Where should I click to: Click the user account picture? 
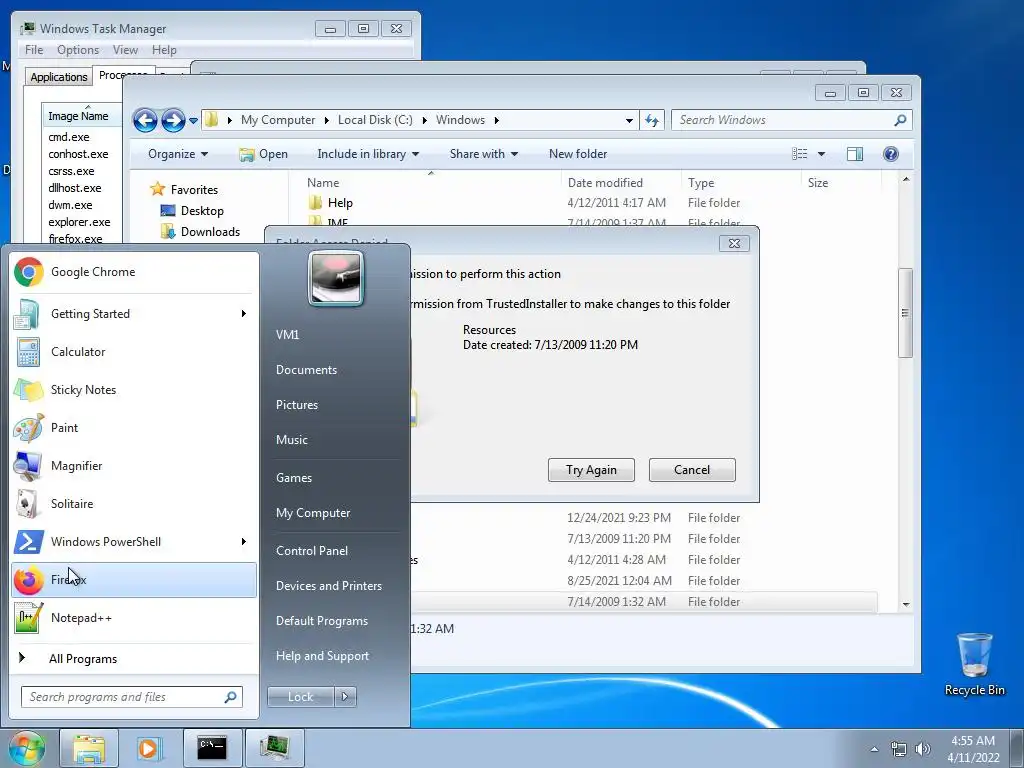pyautogui.click(x=336, y=279)
